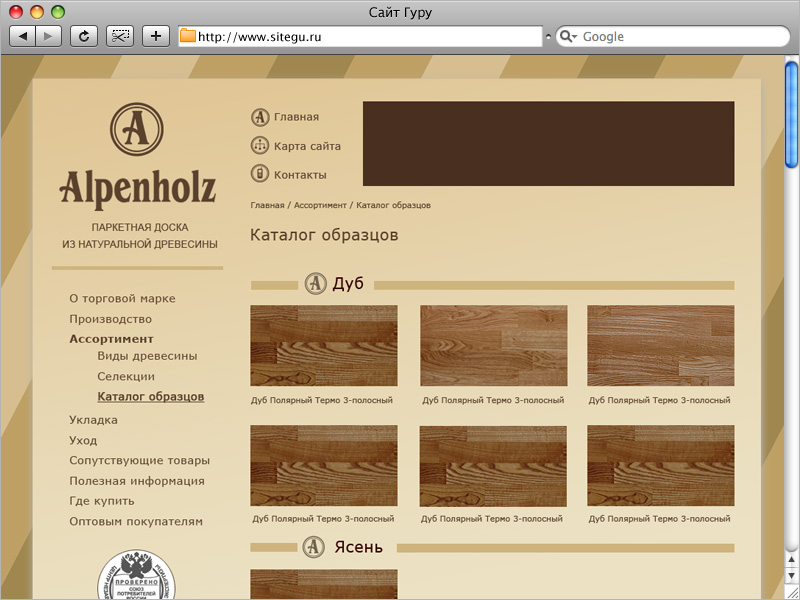The image size is (800, 600).
Task: Click the sitemap icon beside Карта сайта
Action: [260, 146]
